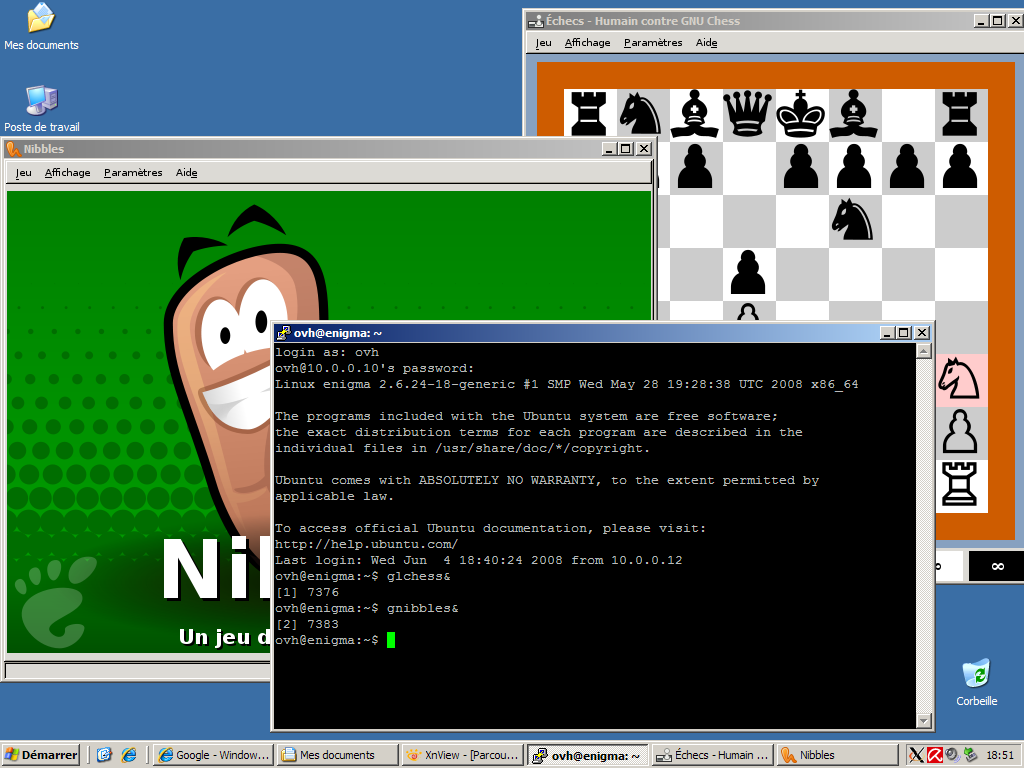Select the highlighted white knight on pink square
The height and width of the screenshot is (768, 1024).
tap(961, 379)
